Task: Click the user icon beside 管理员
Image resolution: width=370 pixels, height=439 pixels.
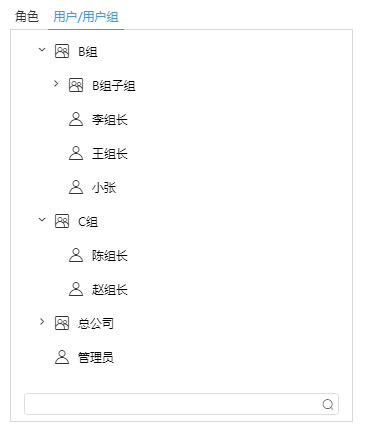Action: click(x=62, y=357)
